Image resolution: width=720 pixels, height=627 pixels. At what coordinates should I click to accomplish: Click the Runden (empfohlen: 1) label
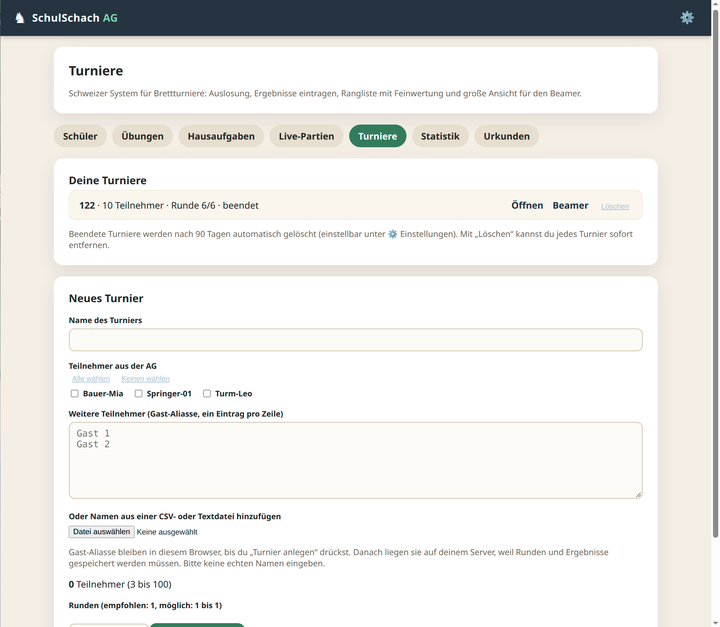[145, 605]
